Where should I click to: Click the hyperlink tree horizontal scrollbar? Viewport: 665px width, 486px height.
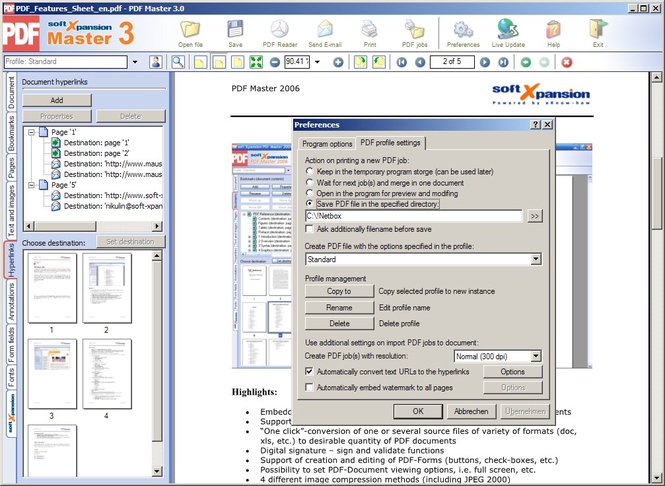pyautogui.click(x=92, y=226)
